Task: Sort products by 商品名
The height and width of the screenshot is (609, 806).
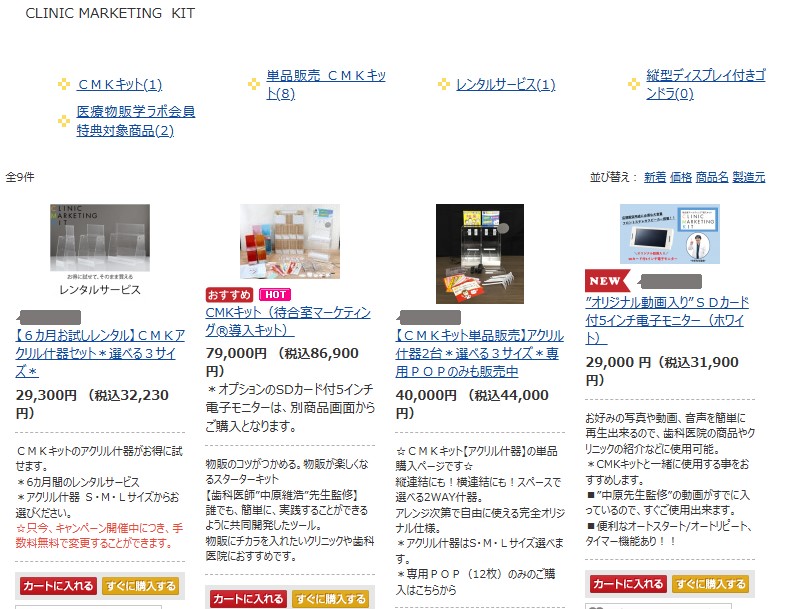Action: (x=712, y=177)
